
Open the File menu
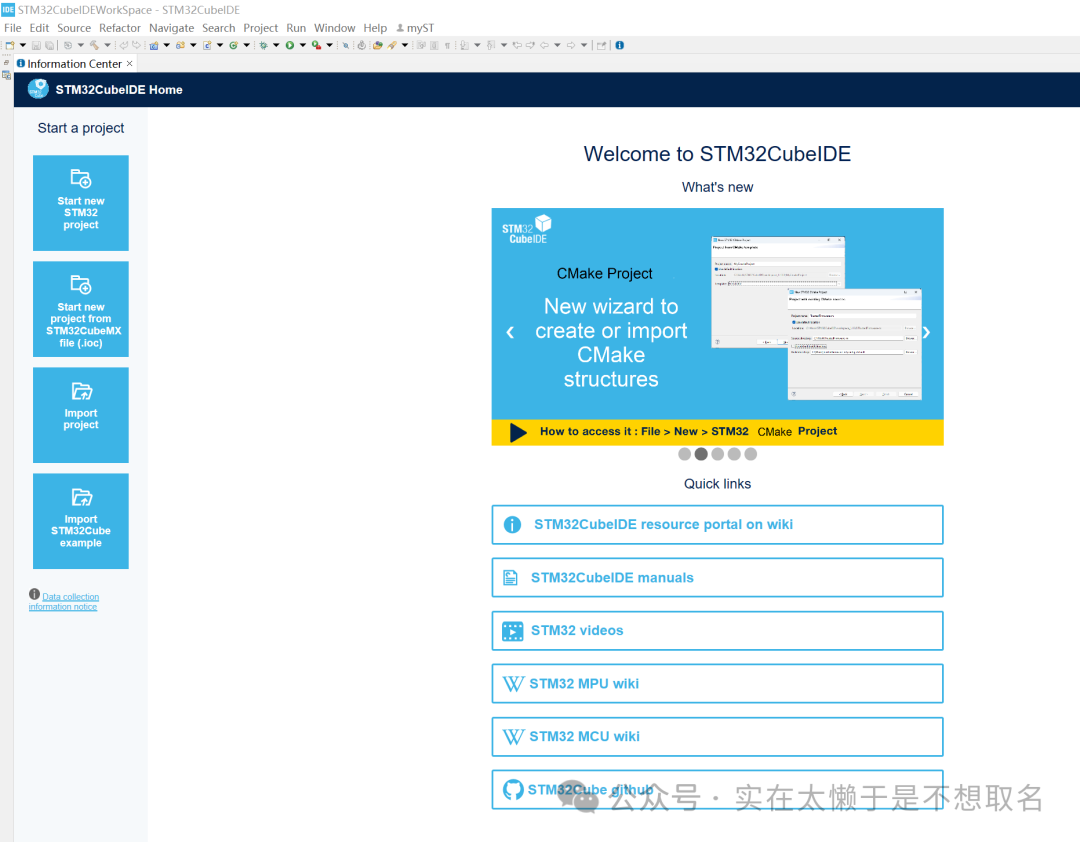(12, 28)
